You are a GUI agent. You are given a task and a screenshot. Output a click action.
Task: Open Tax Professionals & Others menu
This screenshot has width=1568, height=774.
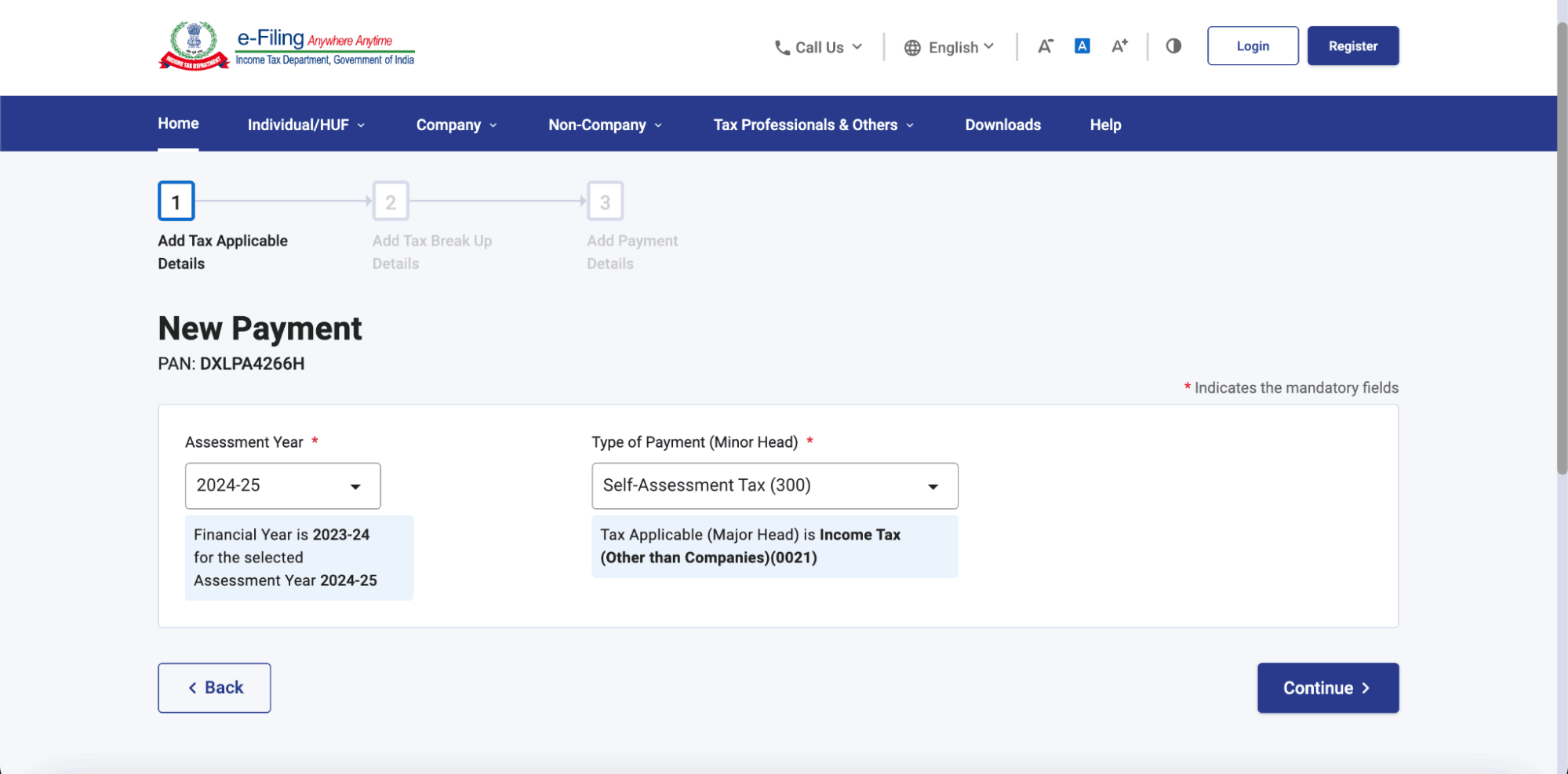point(813,125)
